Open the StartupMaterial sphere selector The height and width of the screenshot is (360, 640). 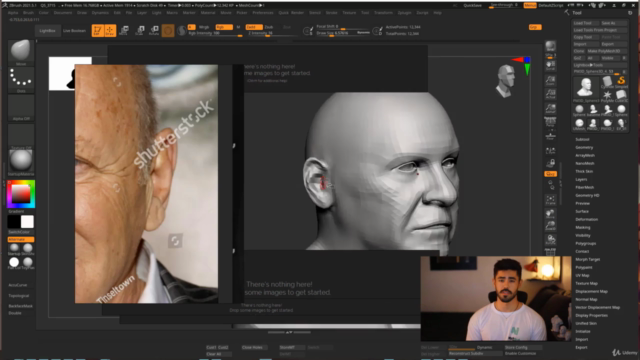[21, 162]
